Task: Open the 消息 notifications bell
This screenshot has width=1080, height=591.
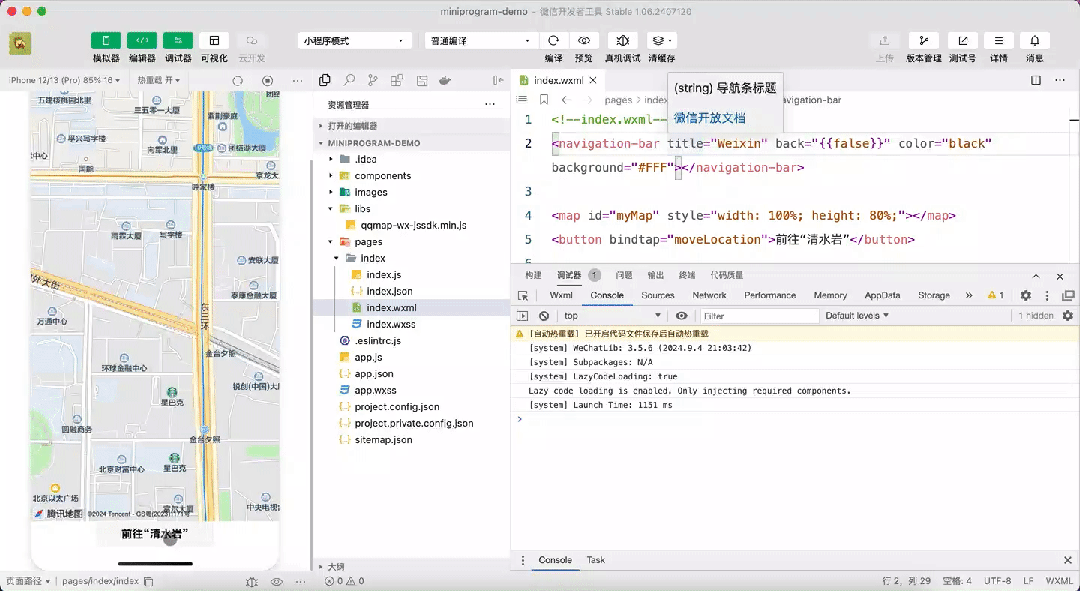Action: click(x=1035, y=41)
